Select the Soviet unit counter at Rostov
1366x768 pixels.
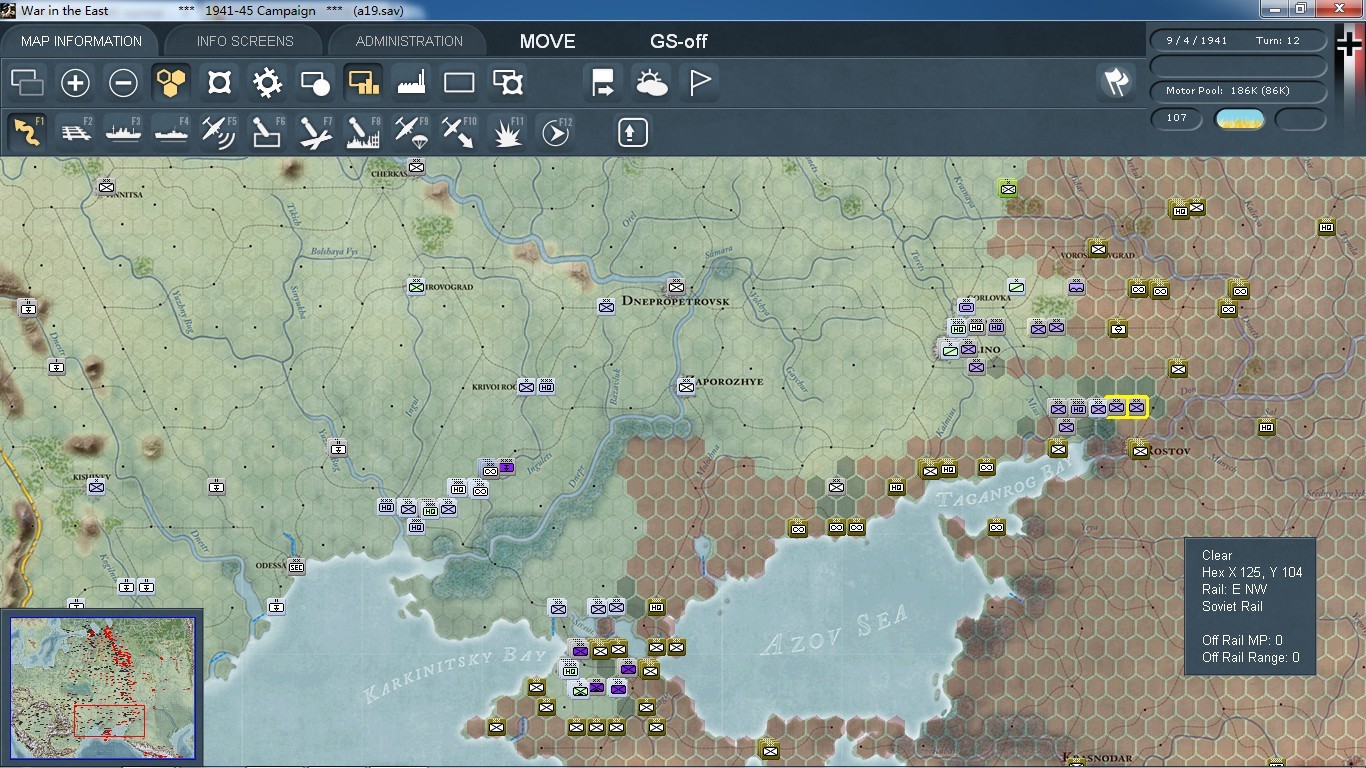click(x=1139, y=450)
